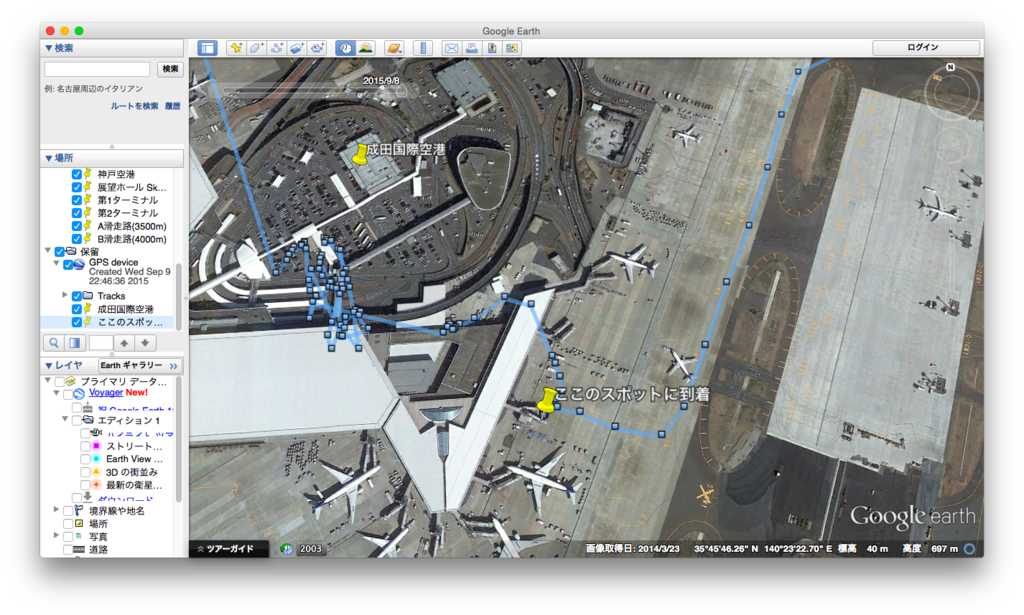Image resolution: width=1024 pixels, height=615 pixels.
Task: Open the Earth ギャラリー tab
Action: (x=131, y=366)
